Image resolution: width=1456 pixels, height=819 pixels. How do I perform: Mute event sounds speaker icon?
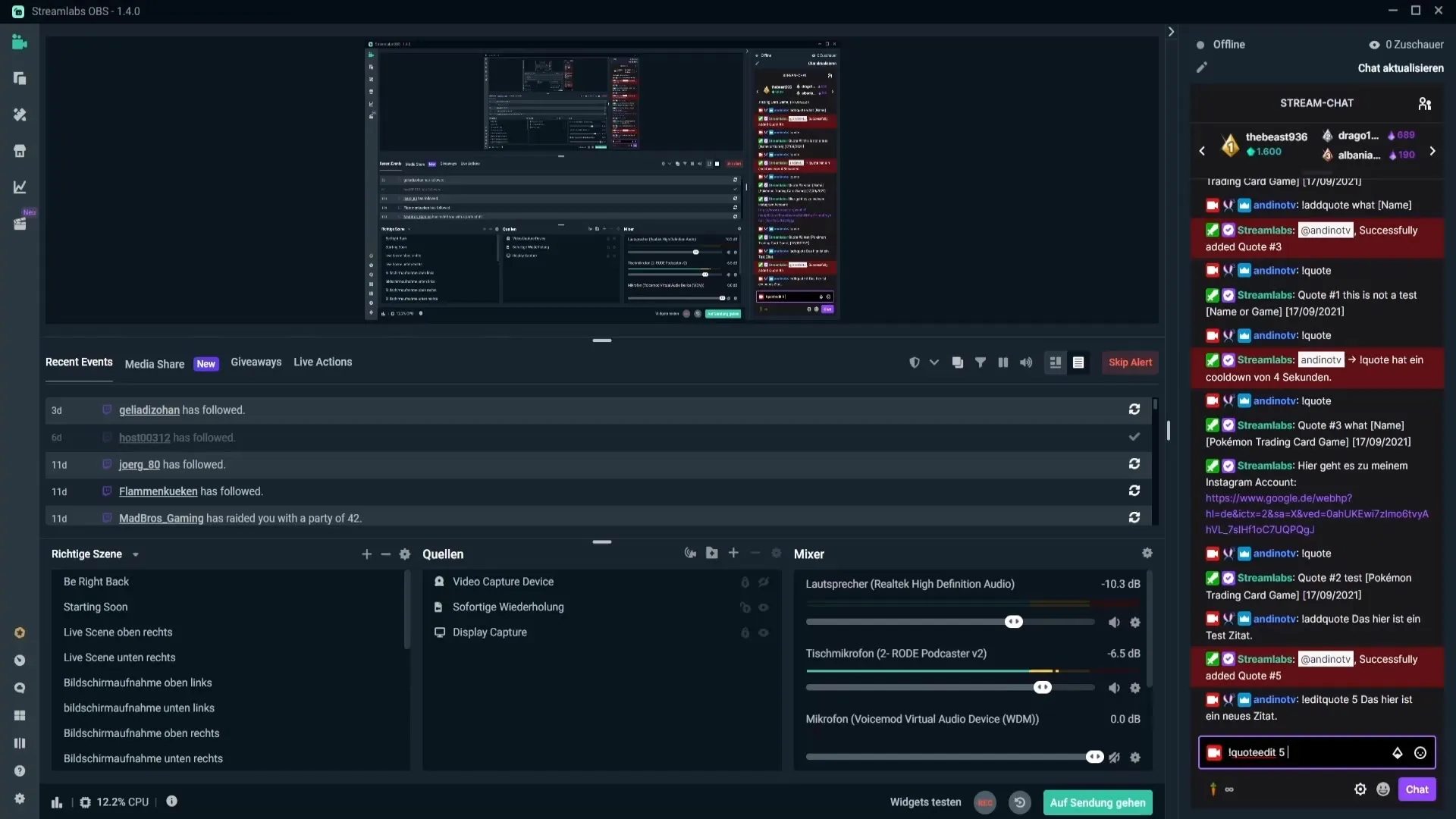[x=1026, y=362]
